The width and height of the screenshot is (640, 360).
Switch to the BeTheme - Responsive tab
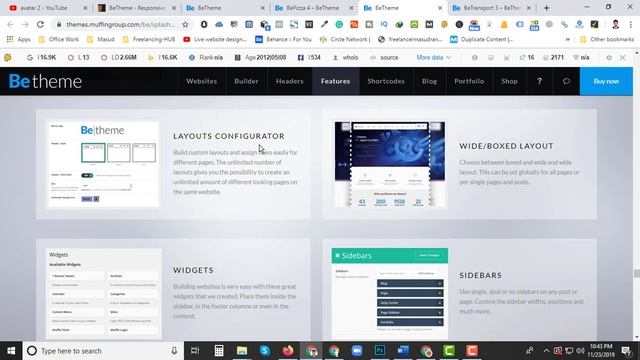pyautogui.click(x=137, y=8)
